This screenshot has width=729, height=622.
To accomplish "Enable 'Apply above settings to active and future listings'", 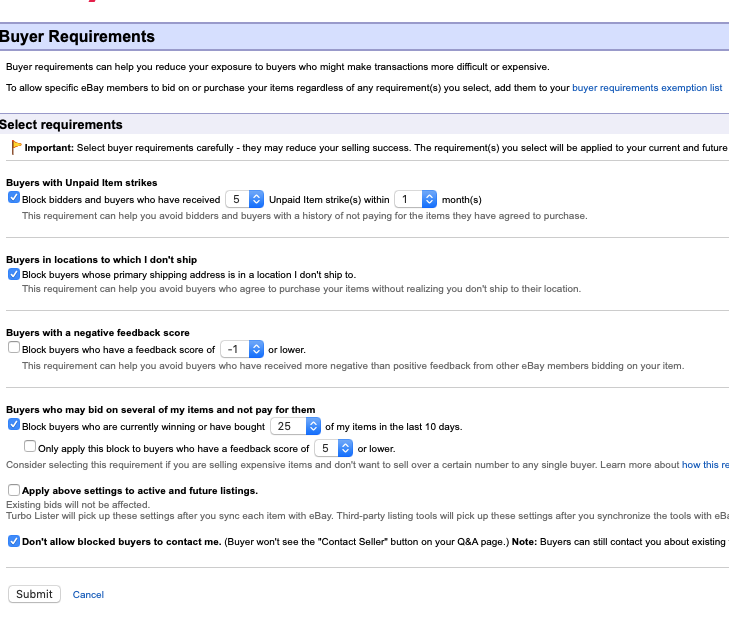I will (x=14, y=490).
